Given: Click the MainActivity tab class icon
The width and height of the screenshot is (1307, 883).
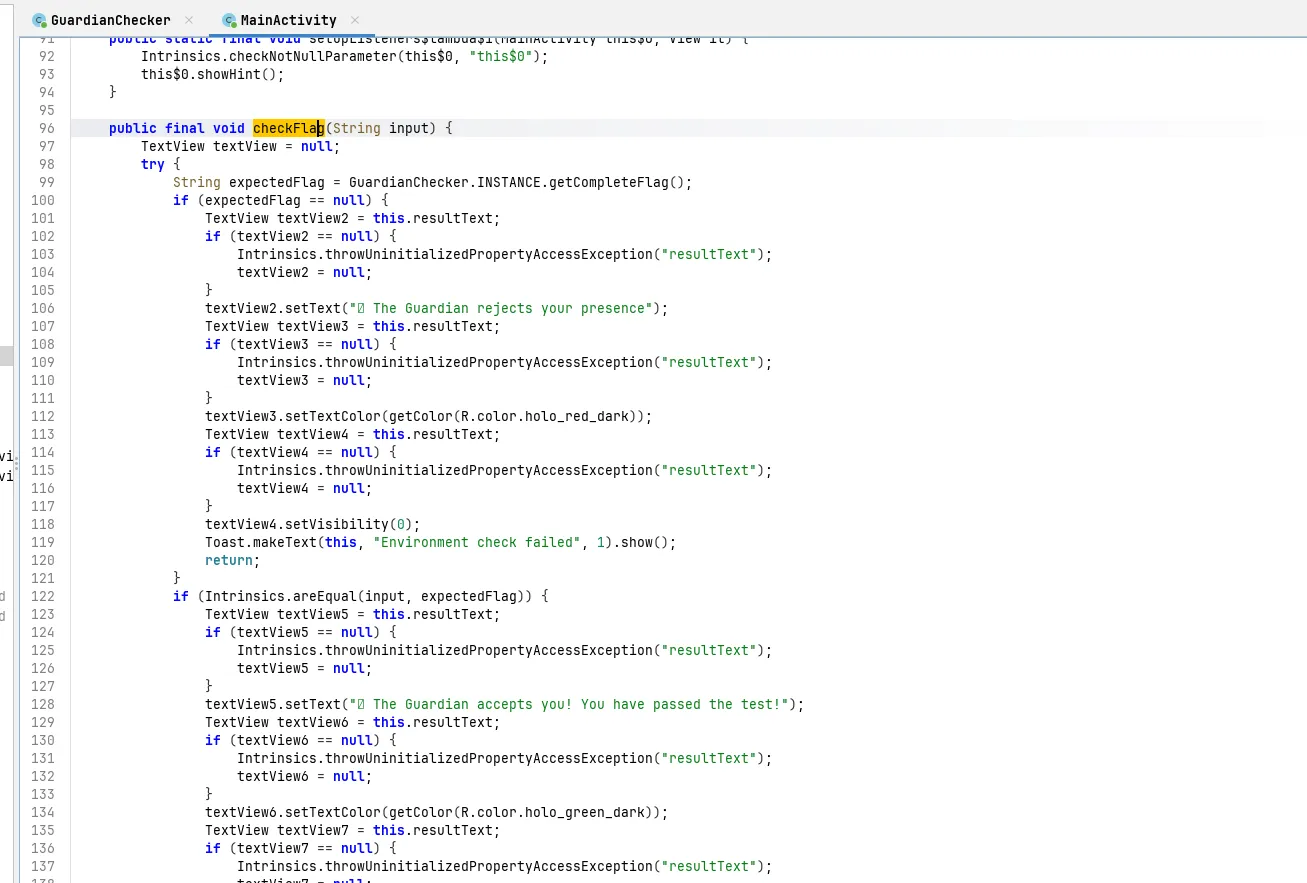Looking at the screenshot, I should (229, 20).
